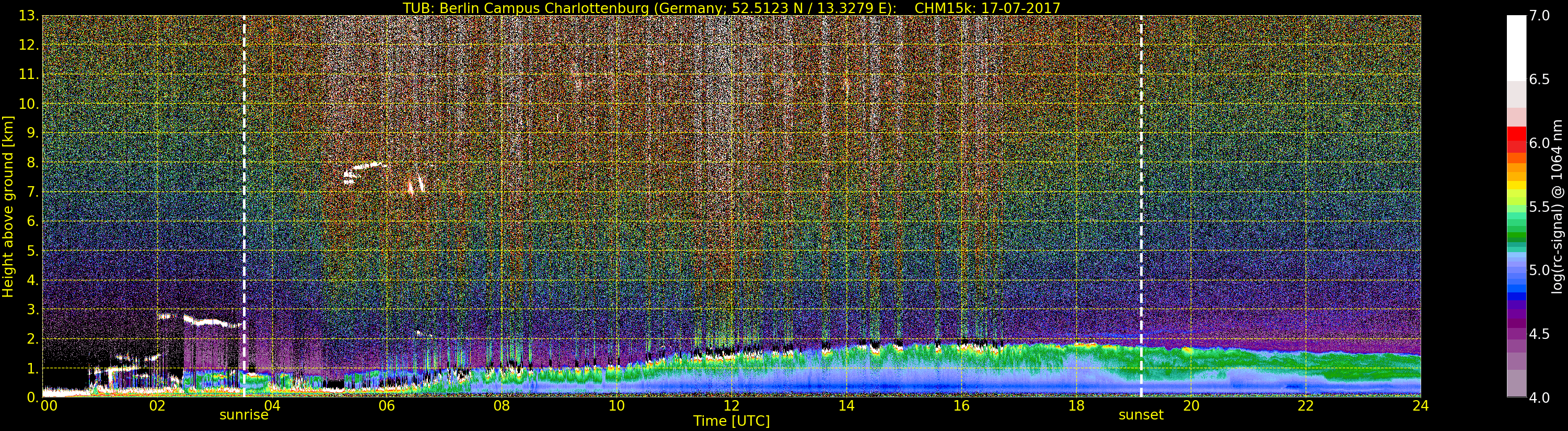Viewport: 1568px width, 431px height.
Task: Select the 24 hour tick on the time axis
Action: 1420,406
